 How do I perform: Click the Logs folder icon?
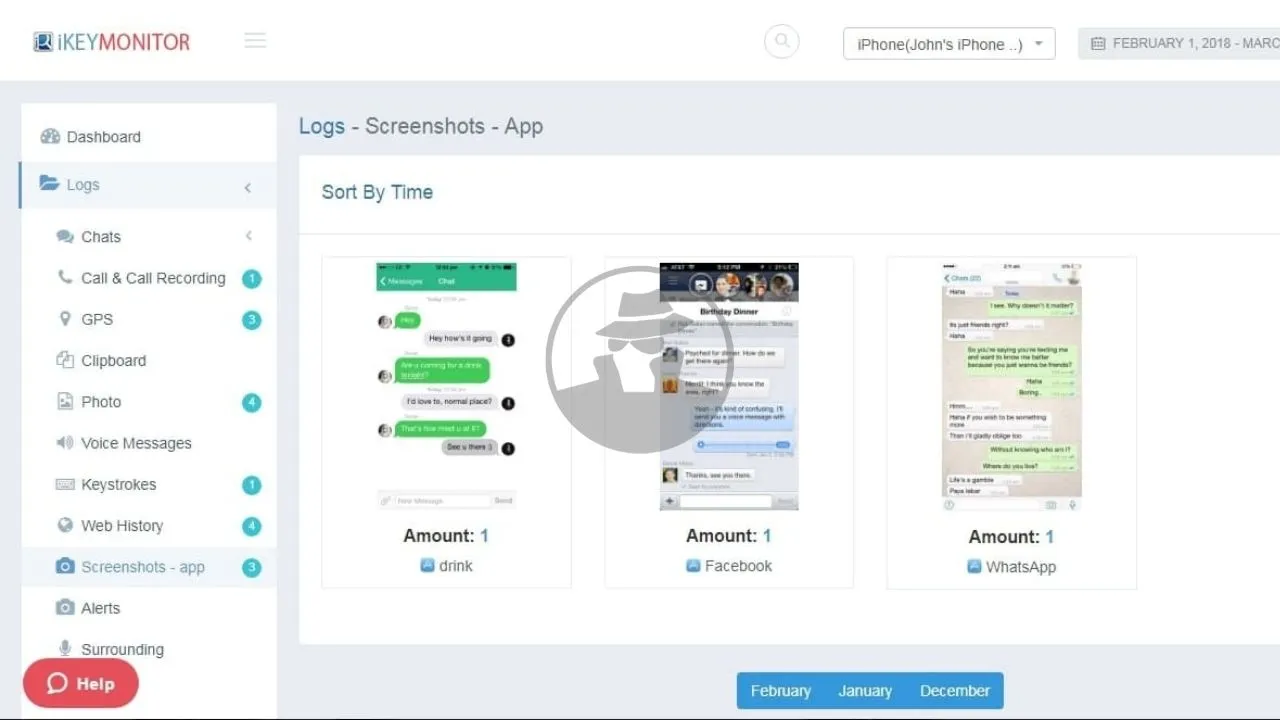[49, 183]
